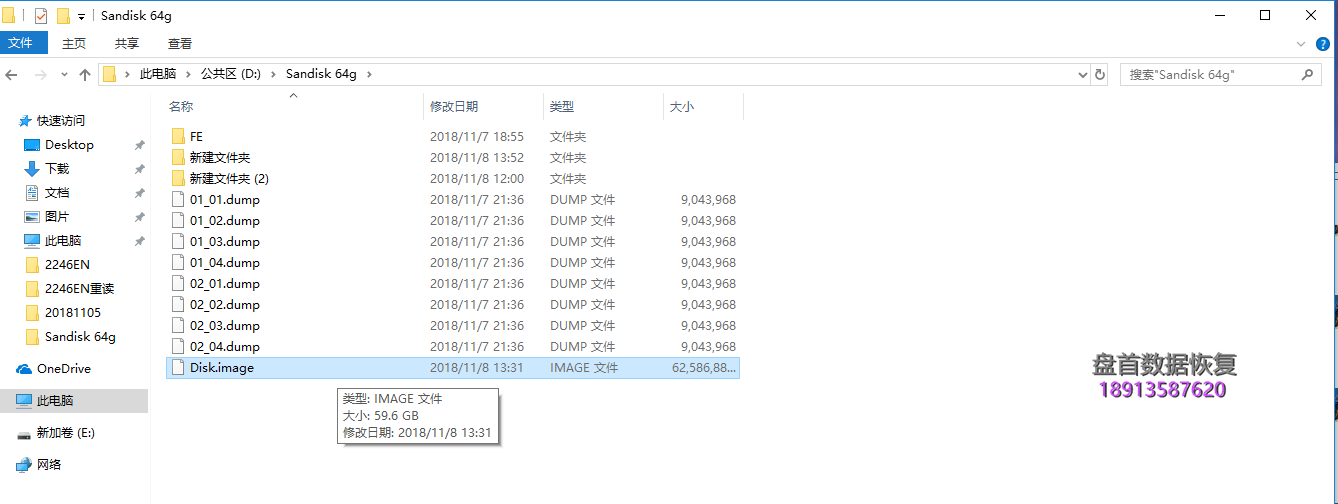
Task: Select 新加卷 (E:) drive in sidebar
Action: [x=66, y=433]
